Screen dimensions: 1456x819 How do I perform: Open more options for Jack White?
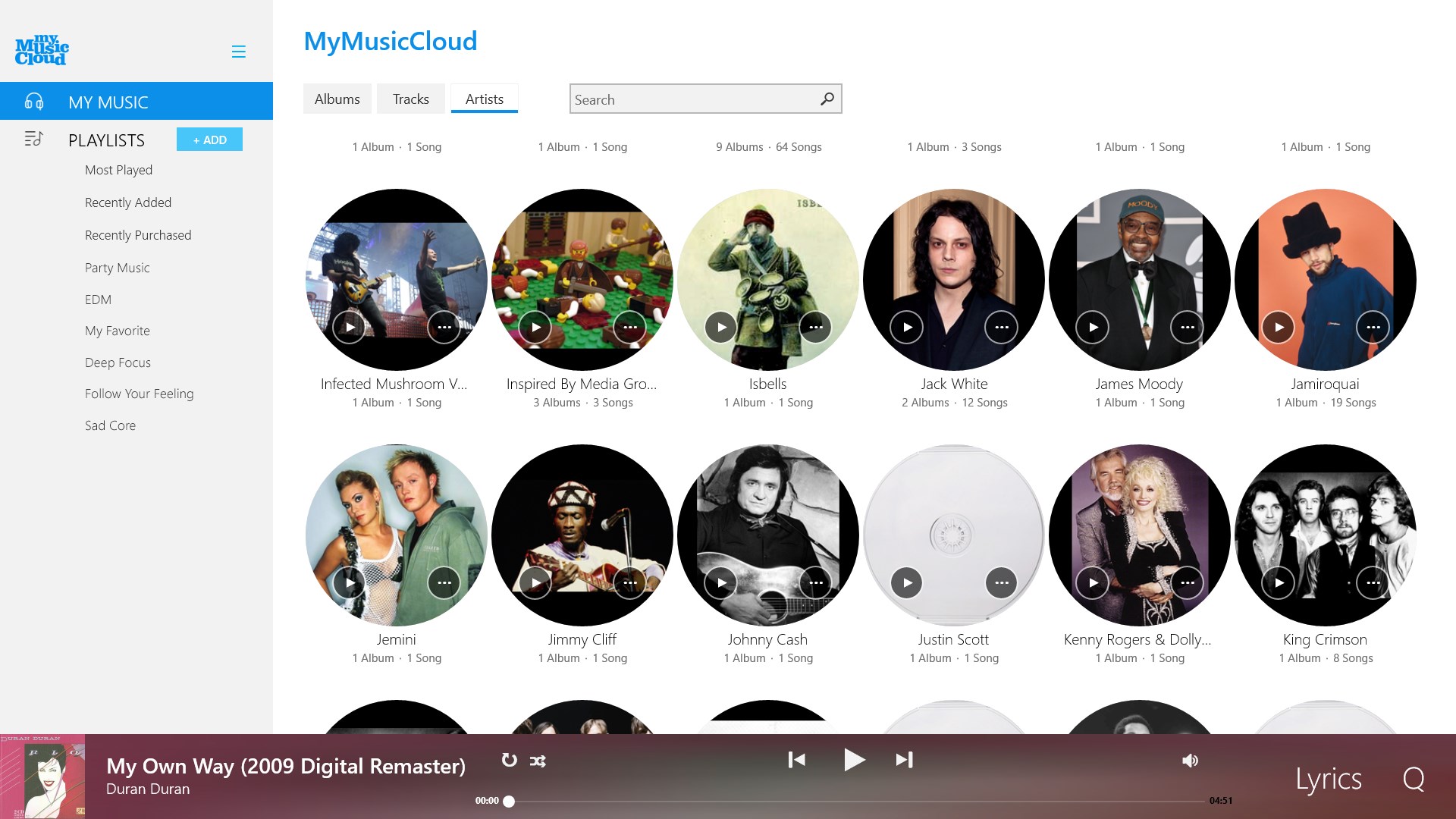coord(1002,327)
